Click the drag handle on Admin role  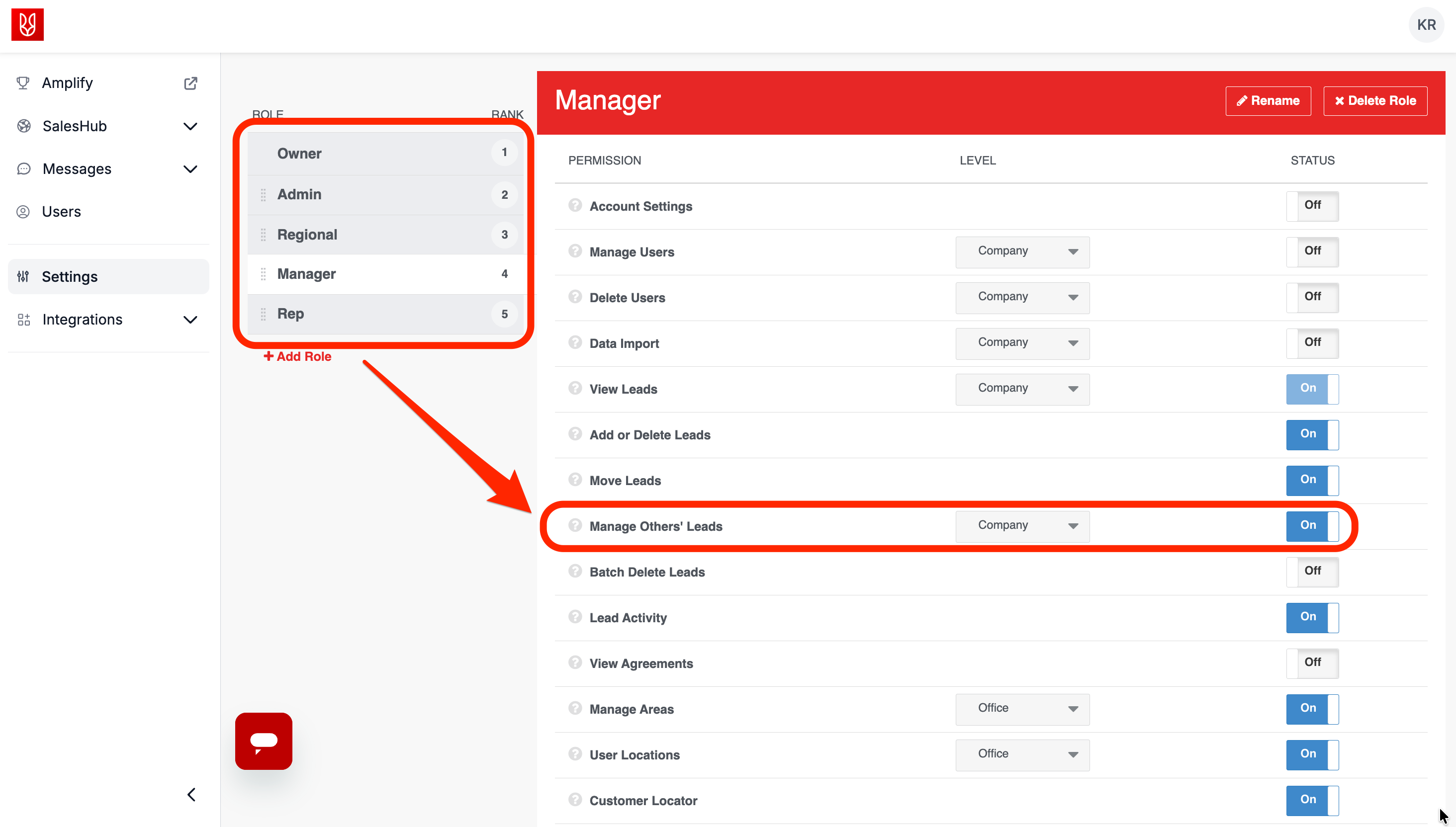263,195
